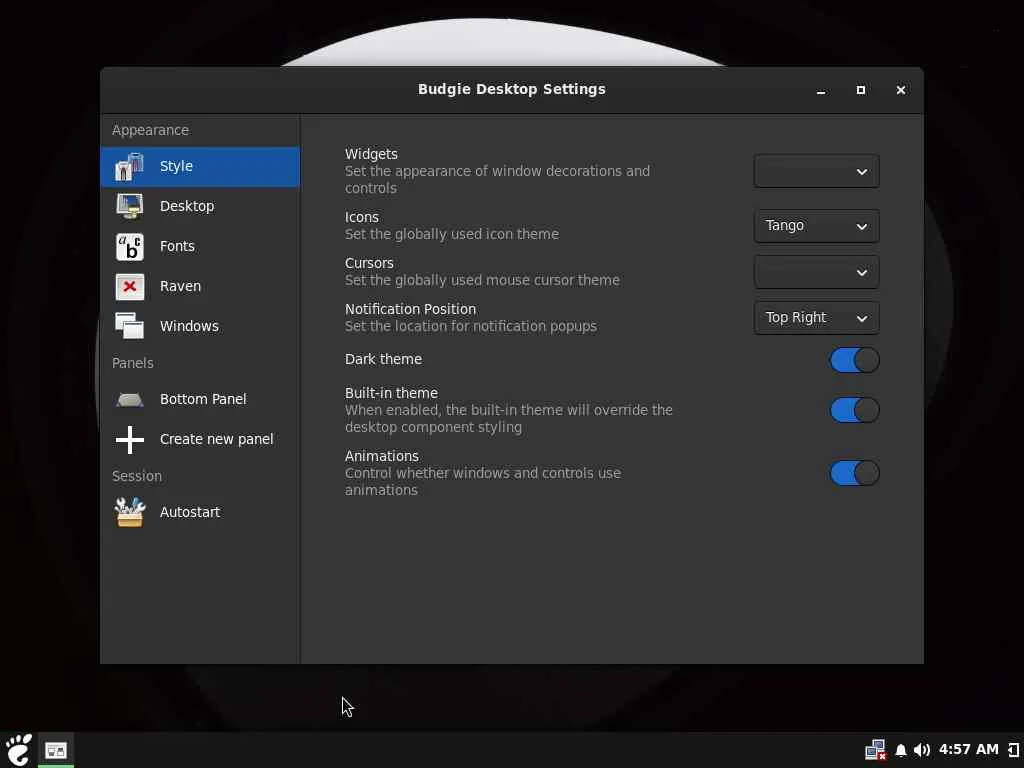The height and width of the screenshot is (768, 1024).
Task: Toggle the Animations switch
Action: 854,473
